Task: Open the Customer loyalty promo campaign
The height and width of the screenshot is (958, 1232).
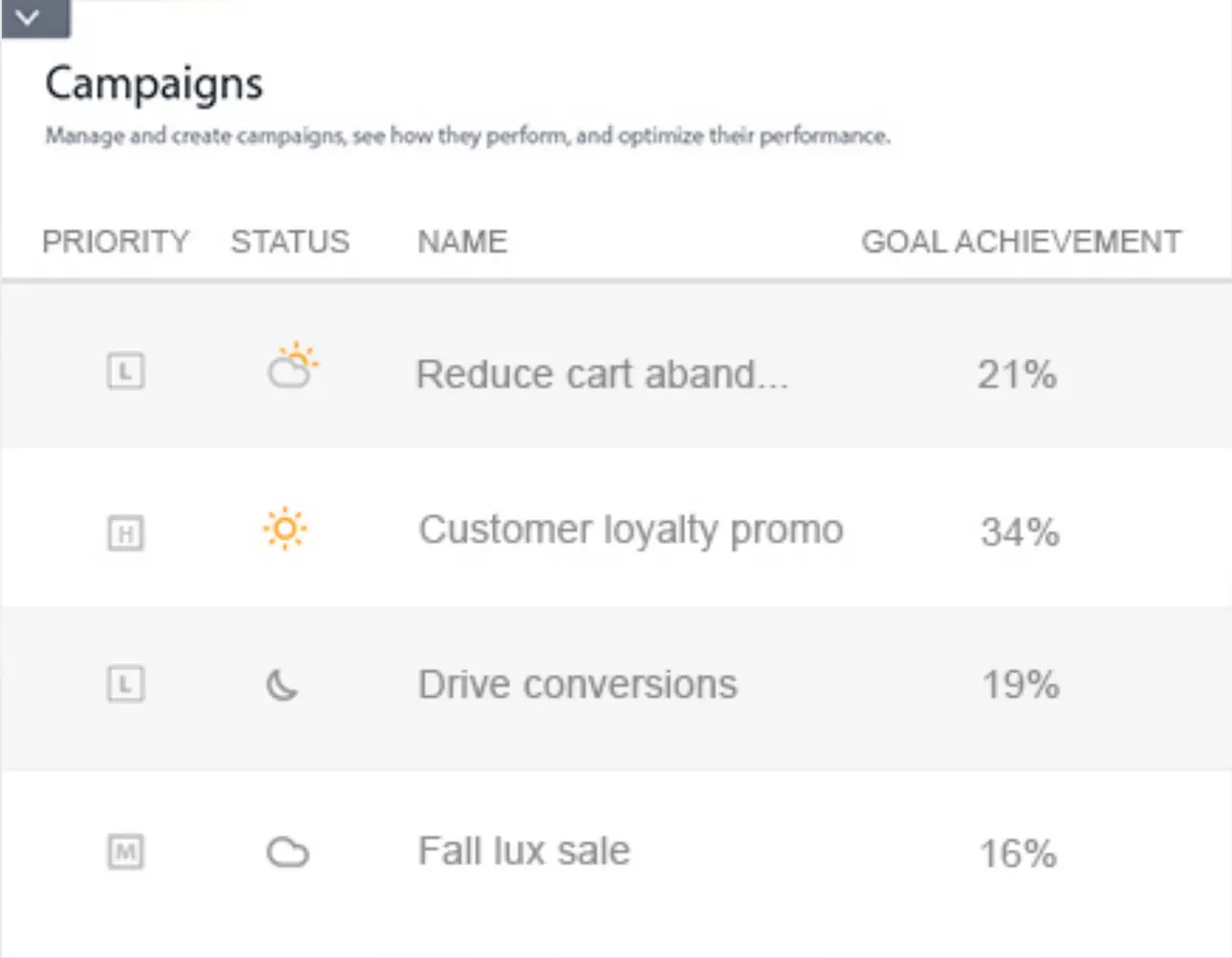Action: pyautogui.click(x=630, y=530)
